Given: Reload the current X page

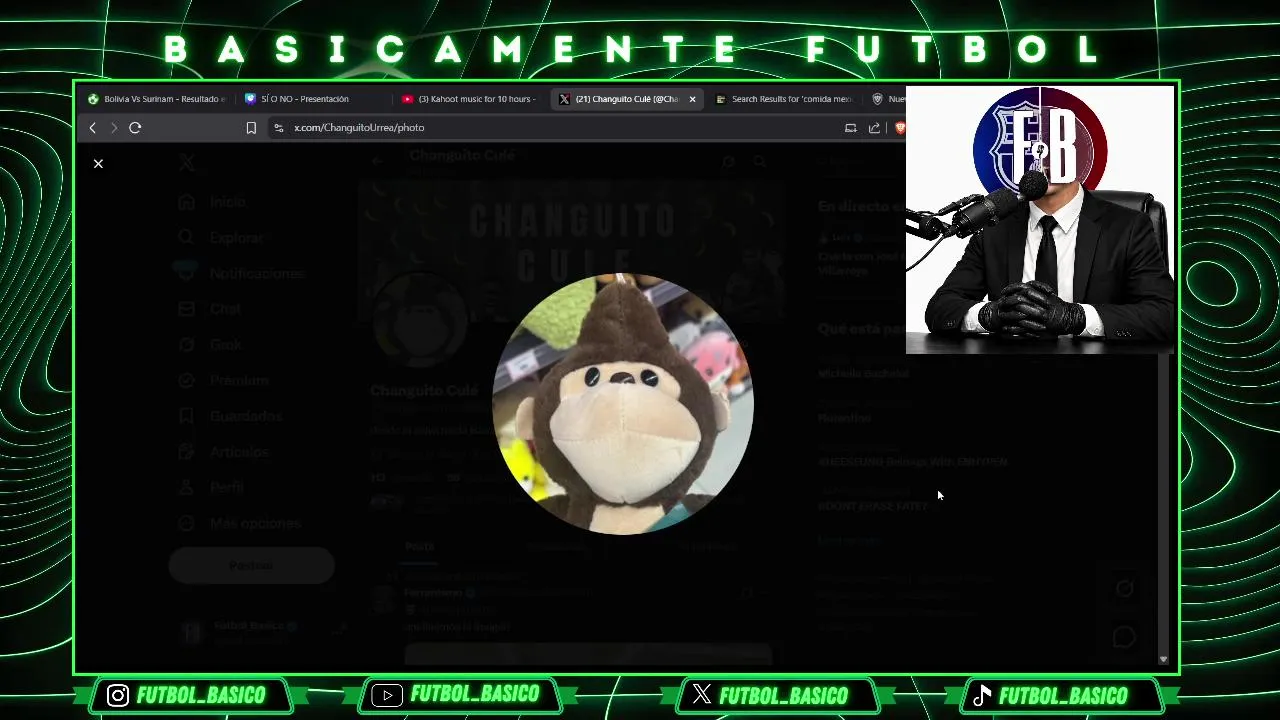Looking at the screenshot, I should pyautogui.click(x=135, y=128).
